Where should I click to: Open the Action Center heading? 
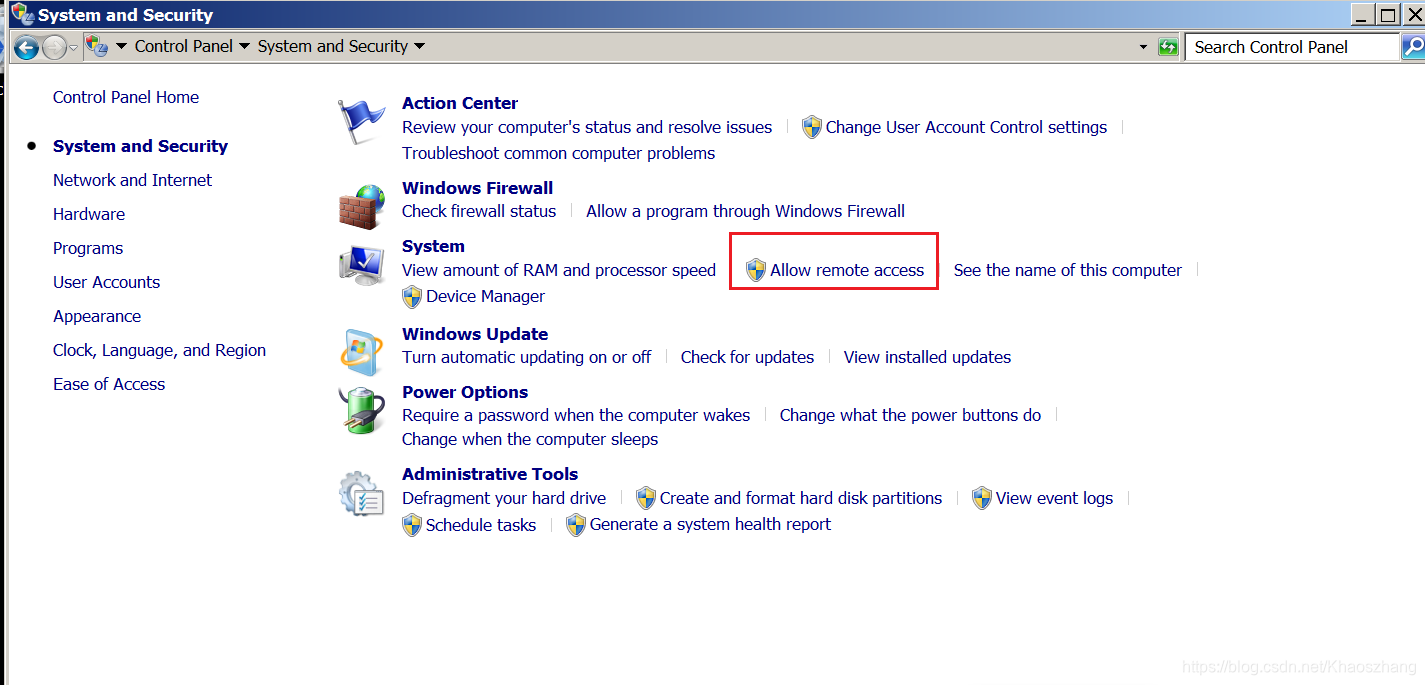(460, 103)
